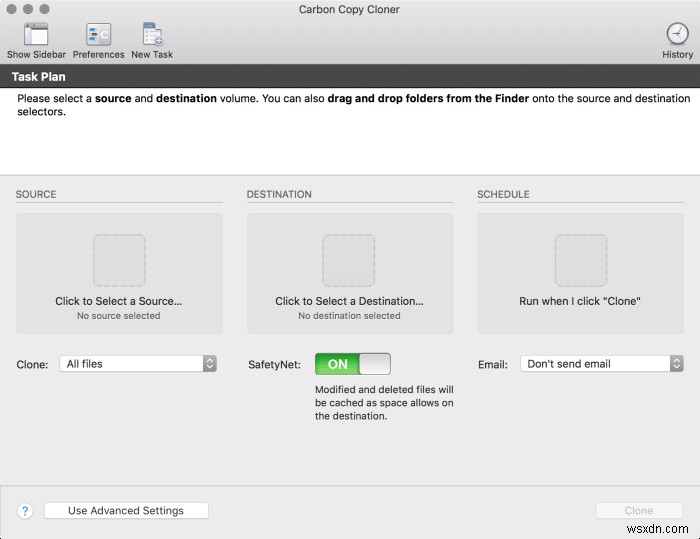This screenshot has width=700, height=539.
Task: Click the SafetyNet description text
Action: tap(384, 403)
